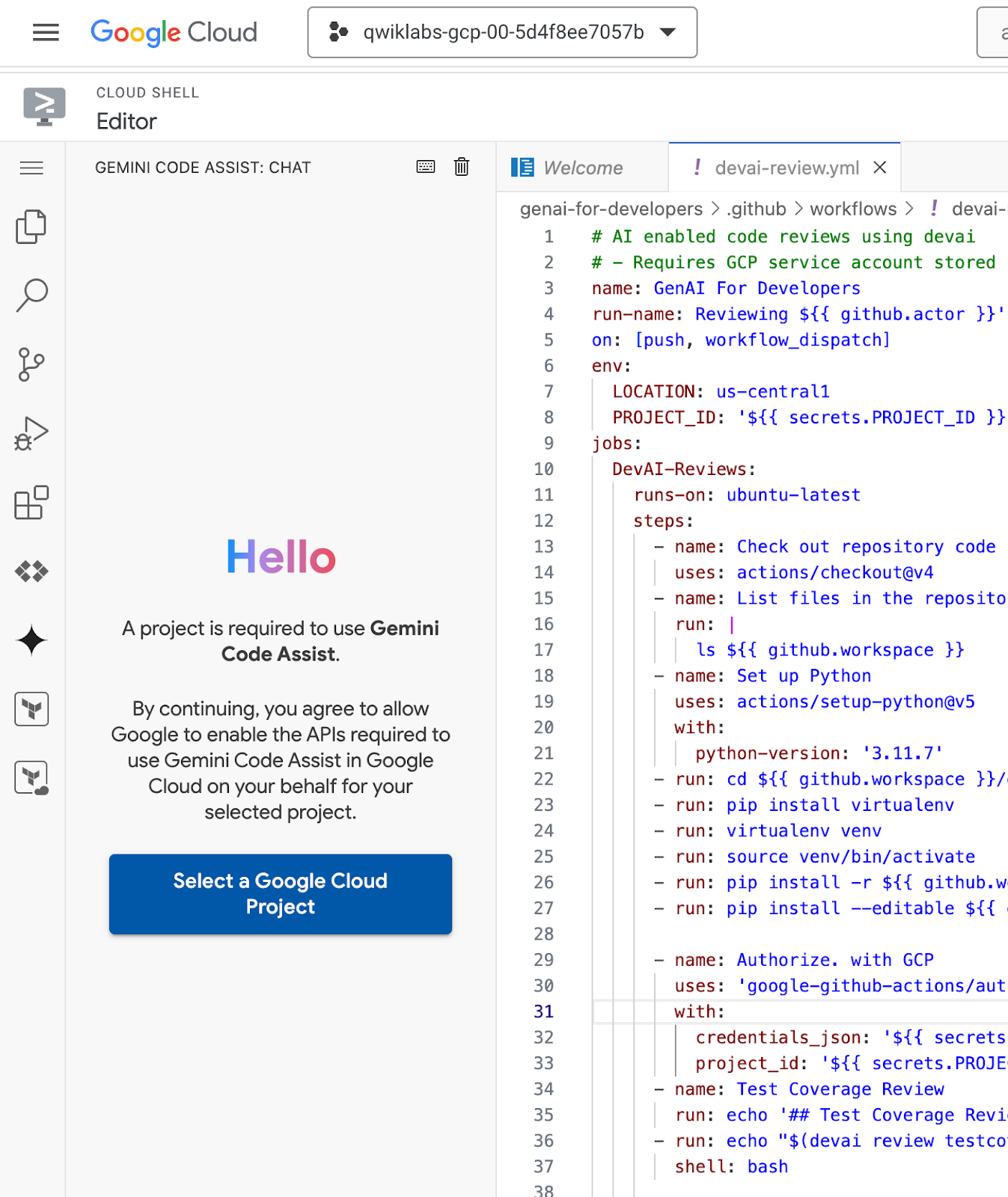Open the Google Cloud main navigation menu
This screenshot has height=1197, width=1008.
click(46, 32)
